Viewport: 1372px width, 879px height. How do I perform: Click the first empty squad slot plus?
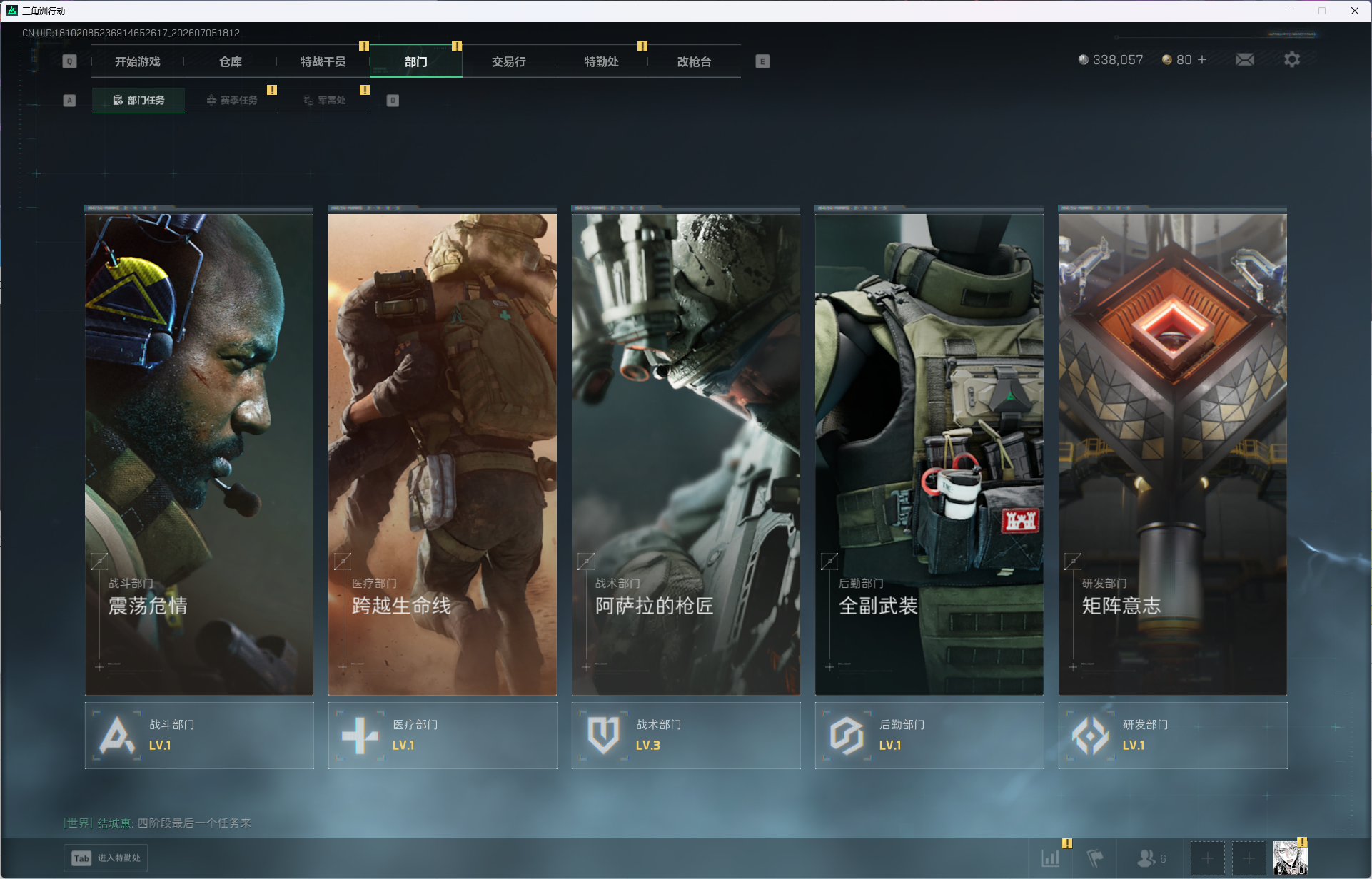pyautogui.click(x=1208, y=858)
